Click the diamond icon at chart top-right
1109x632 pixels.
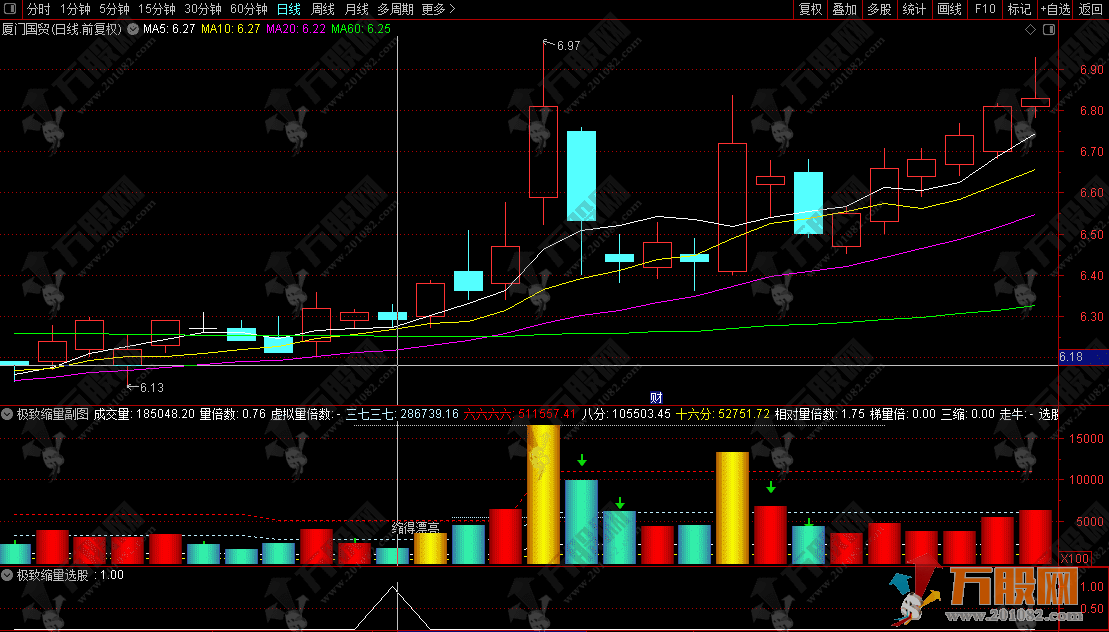click(x=1030, y=29)
